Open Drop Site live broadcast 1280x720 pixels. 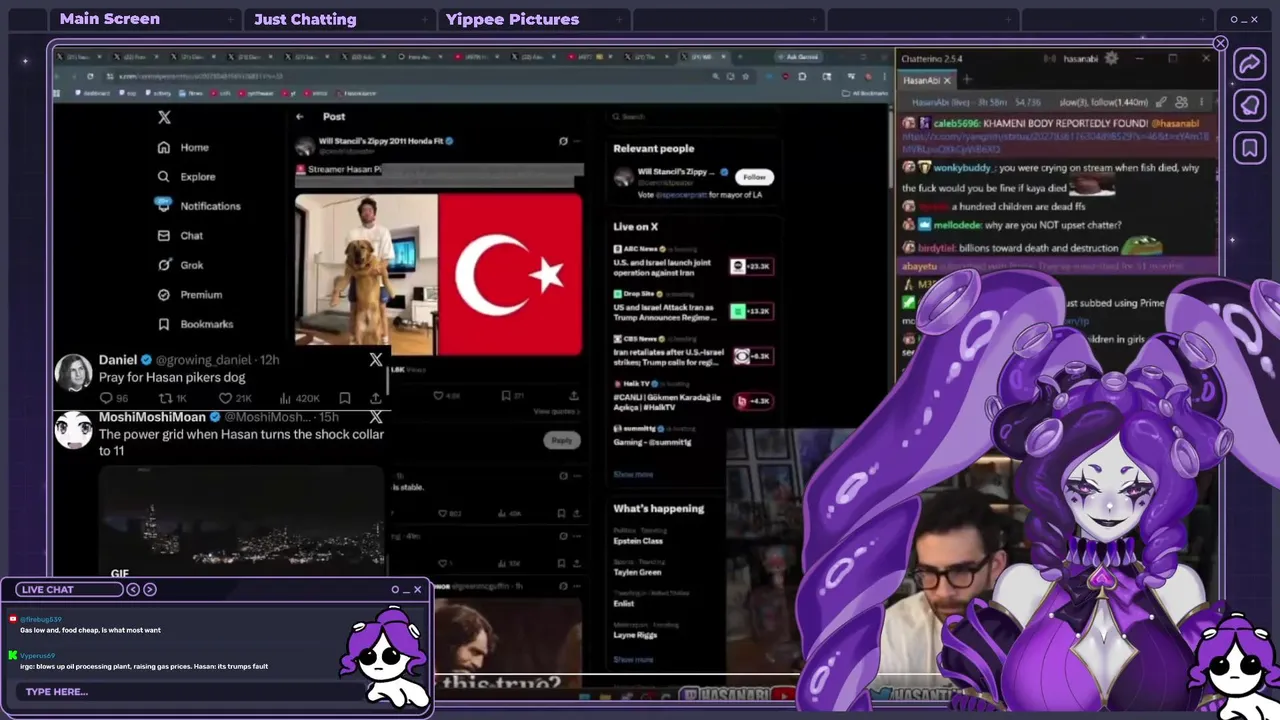(692, 307)
